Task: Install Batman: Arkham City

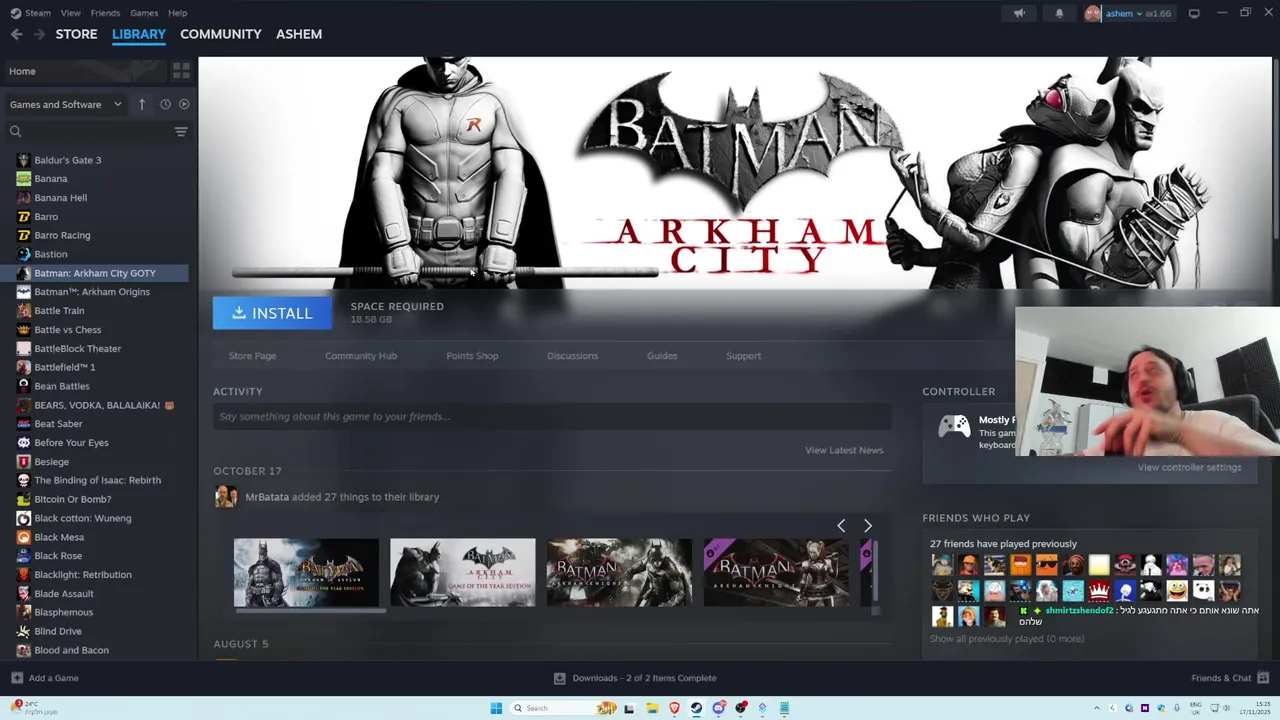Action: [272, 313]
